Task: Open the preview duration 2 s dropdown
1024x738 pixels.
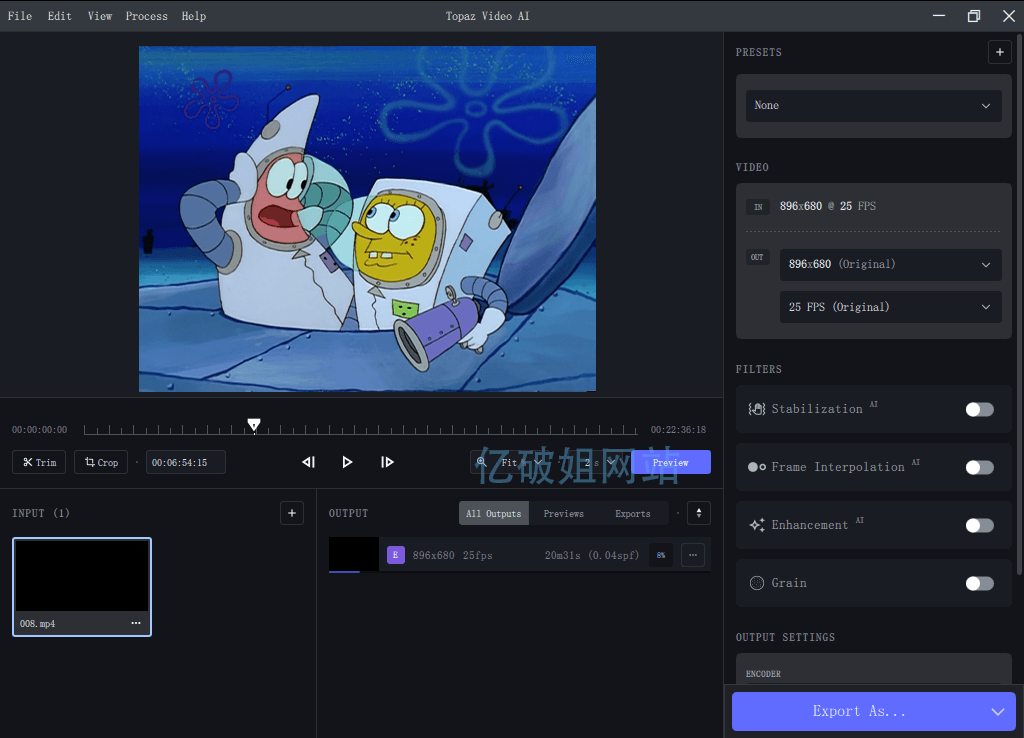Action: (x=600, y=462)
